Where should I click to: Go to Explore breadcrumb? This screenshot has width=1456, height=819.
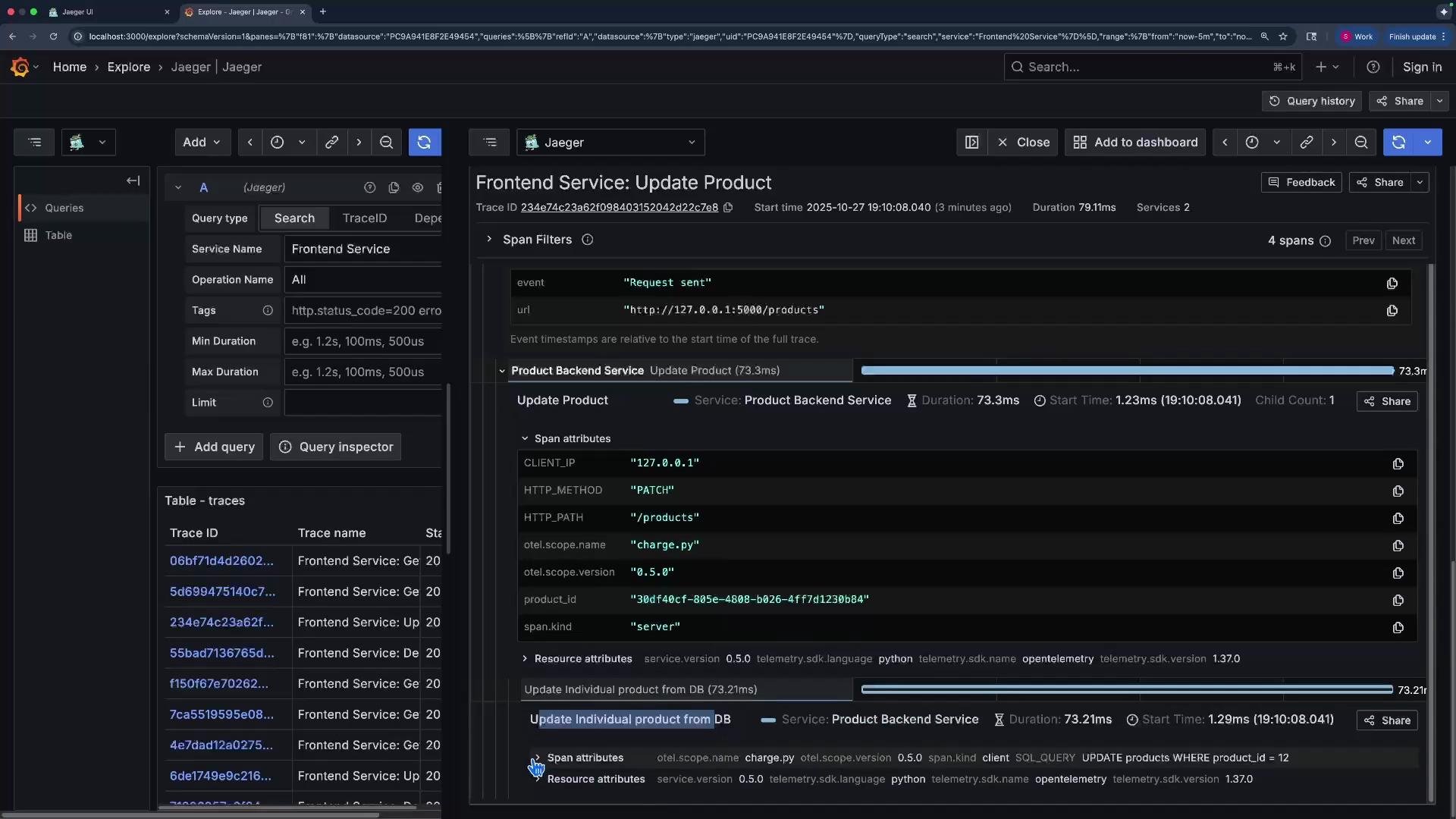tap(129, 67)
